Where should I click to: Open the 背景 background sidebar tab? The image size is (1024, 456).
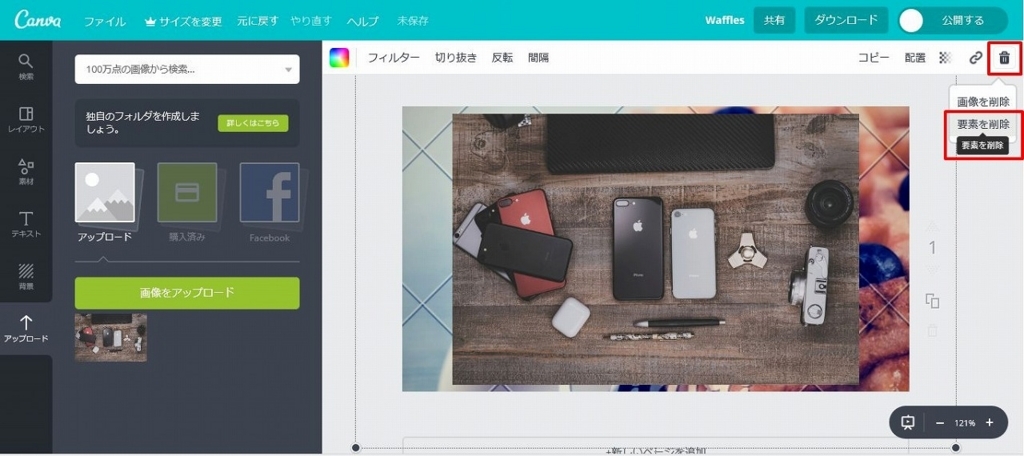pyautogui.click(x=25, y=276)
